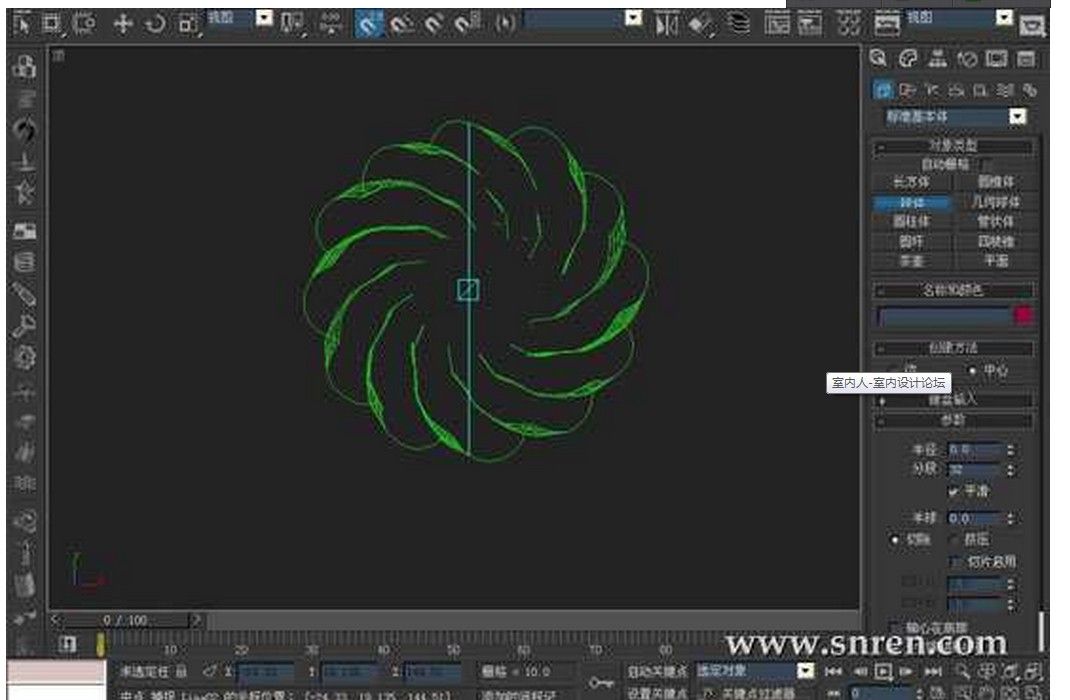The width and height of the screenshot is (1070, 700).
Task: Choose the rectangular selection region tool
Action: click(52, 25)
